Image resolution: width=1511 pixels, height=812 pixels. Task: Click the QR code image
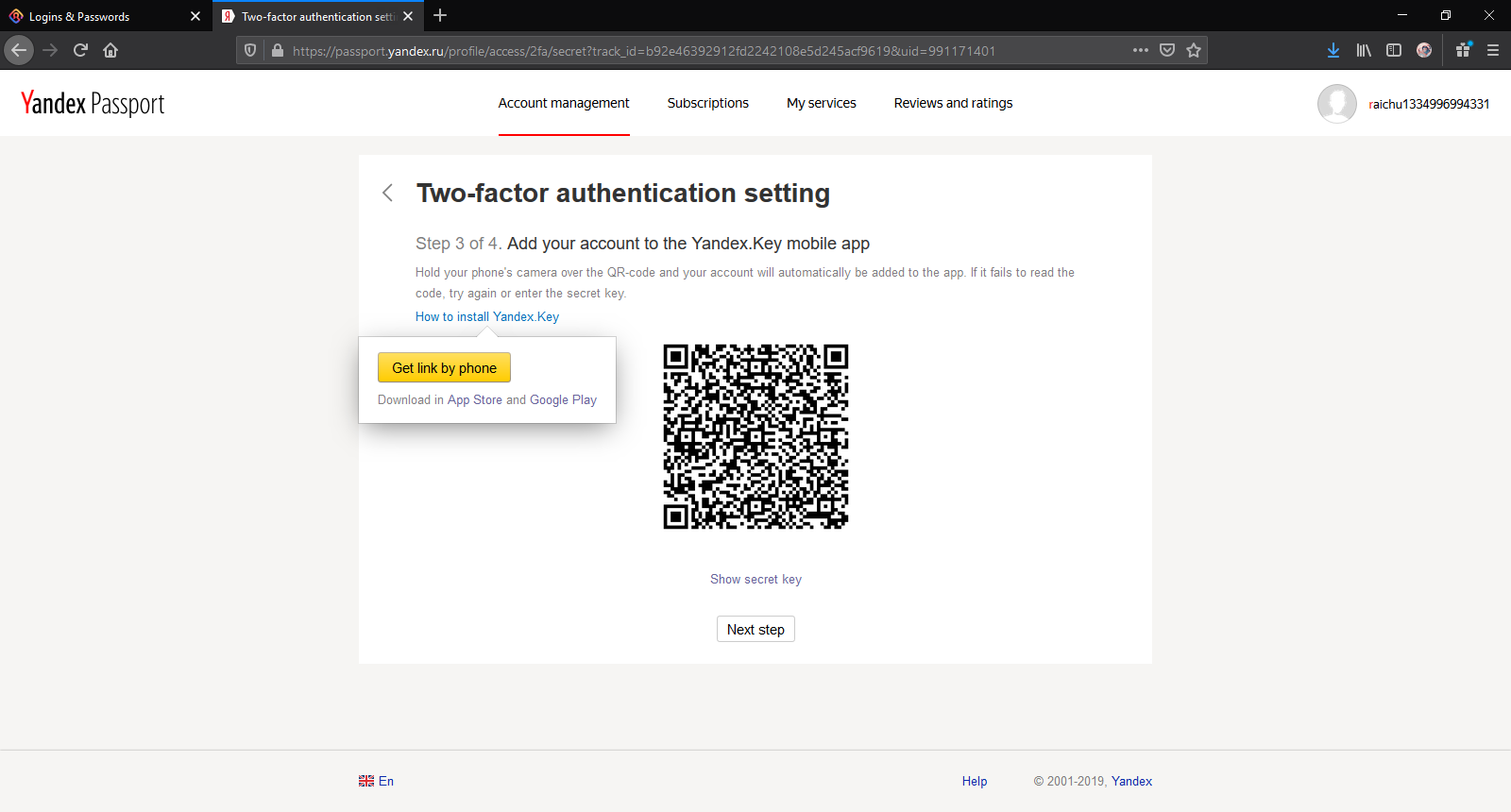755,436
